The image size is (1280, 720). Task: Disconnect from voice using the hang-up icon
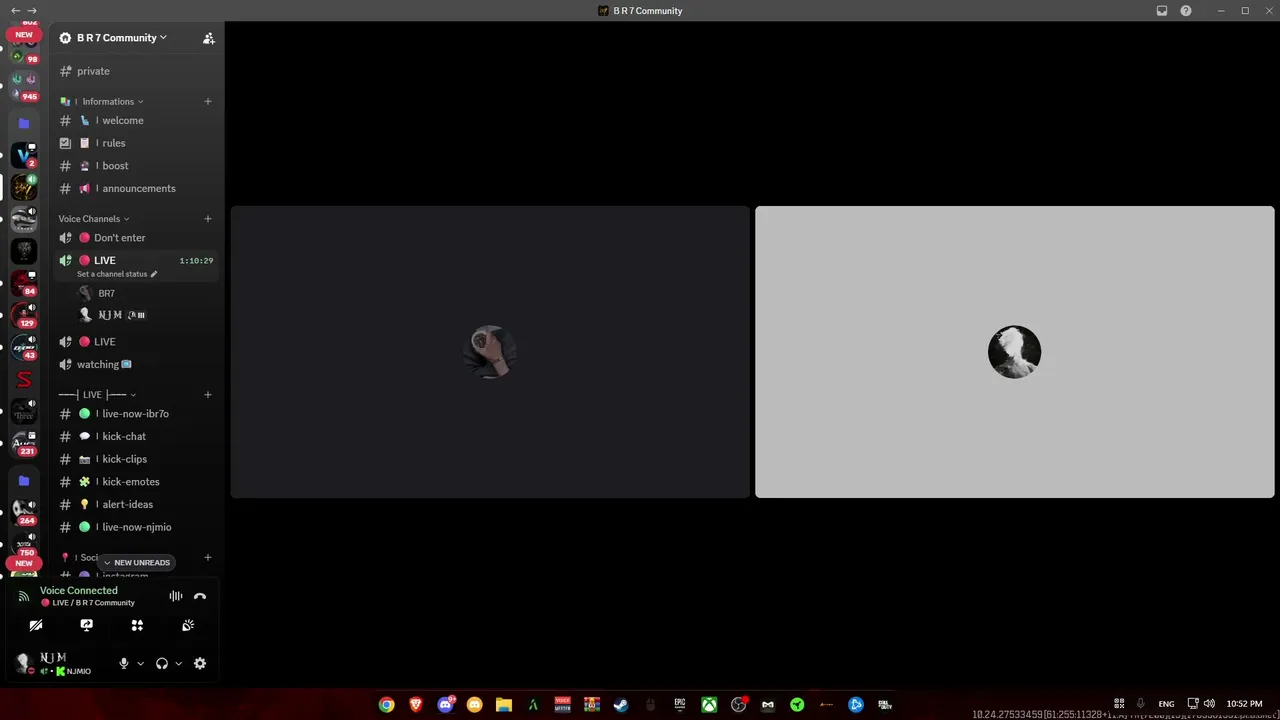pos(200,596)
